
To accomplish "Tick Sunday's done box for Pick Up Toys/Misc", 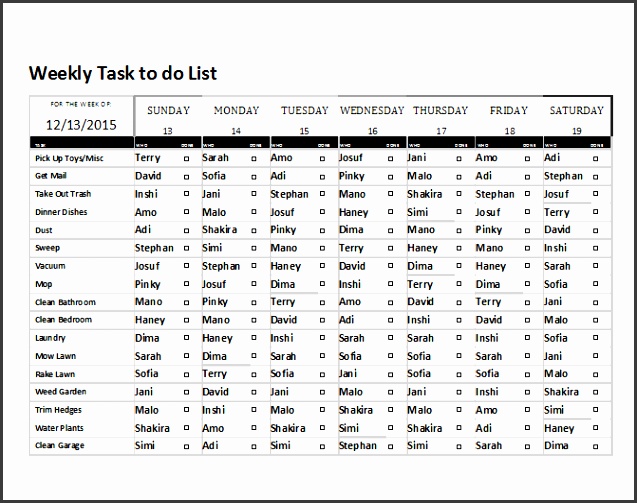I will tap(186, 159).
